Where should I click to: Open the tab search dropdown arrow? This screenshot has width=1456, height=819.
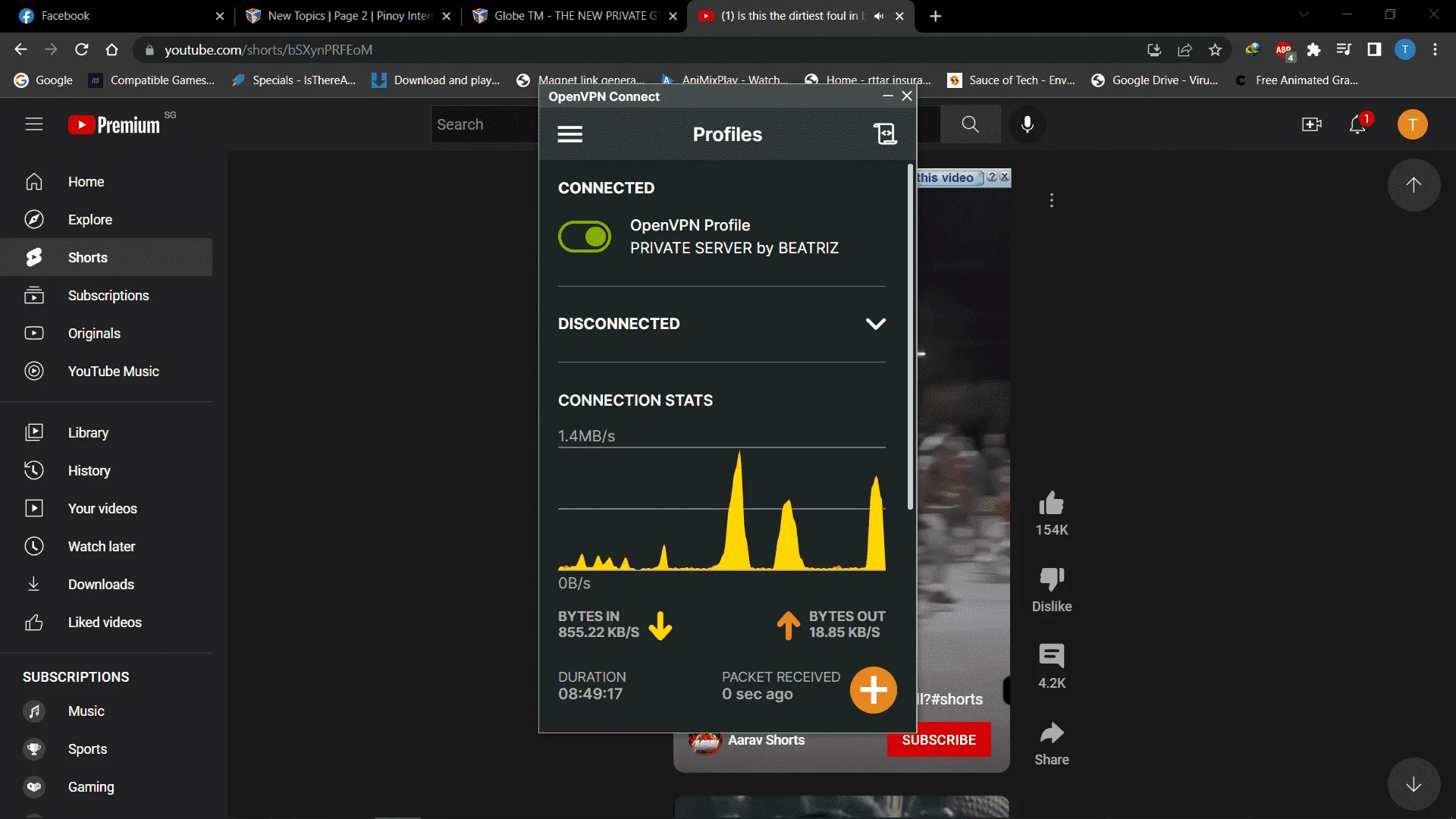(x=1304, y=14)
